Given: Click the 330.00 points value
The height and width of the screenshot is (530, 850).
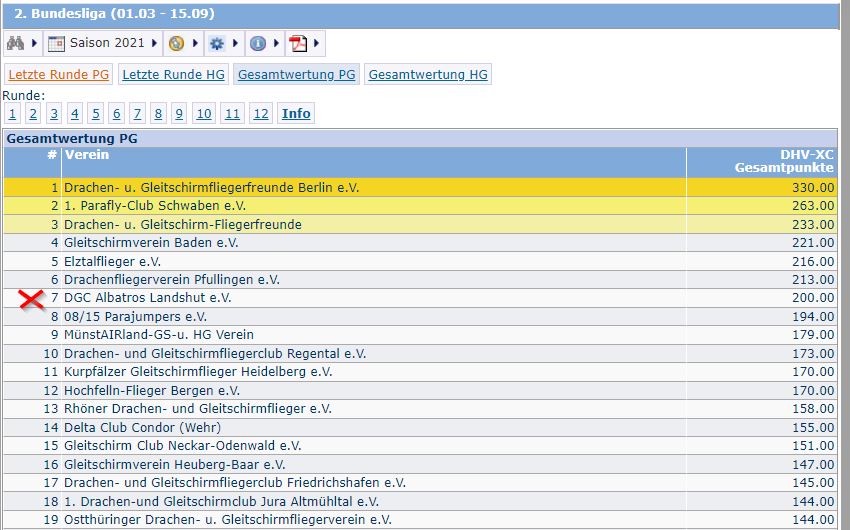Looking at the screenshot, I should 813,188.
